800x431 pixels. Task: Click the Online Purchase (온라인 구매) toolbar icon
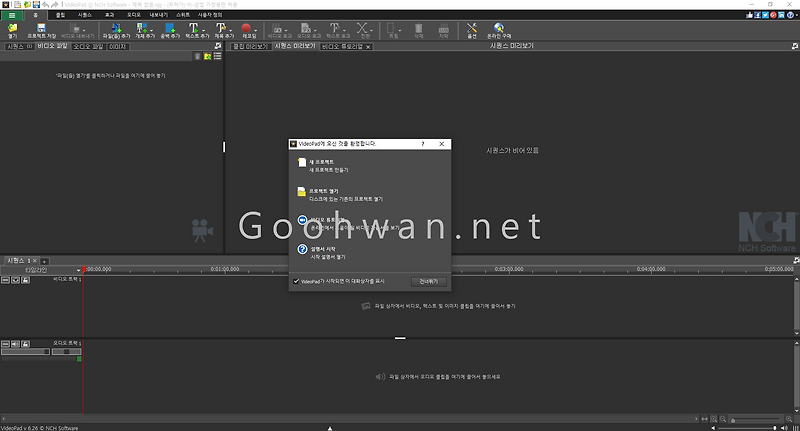tap(499, 30)
